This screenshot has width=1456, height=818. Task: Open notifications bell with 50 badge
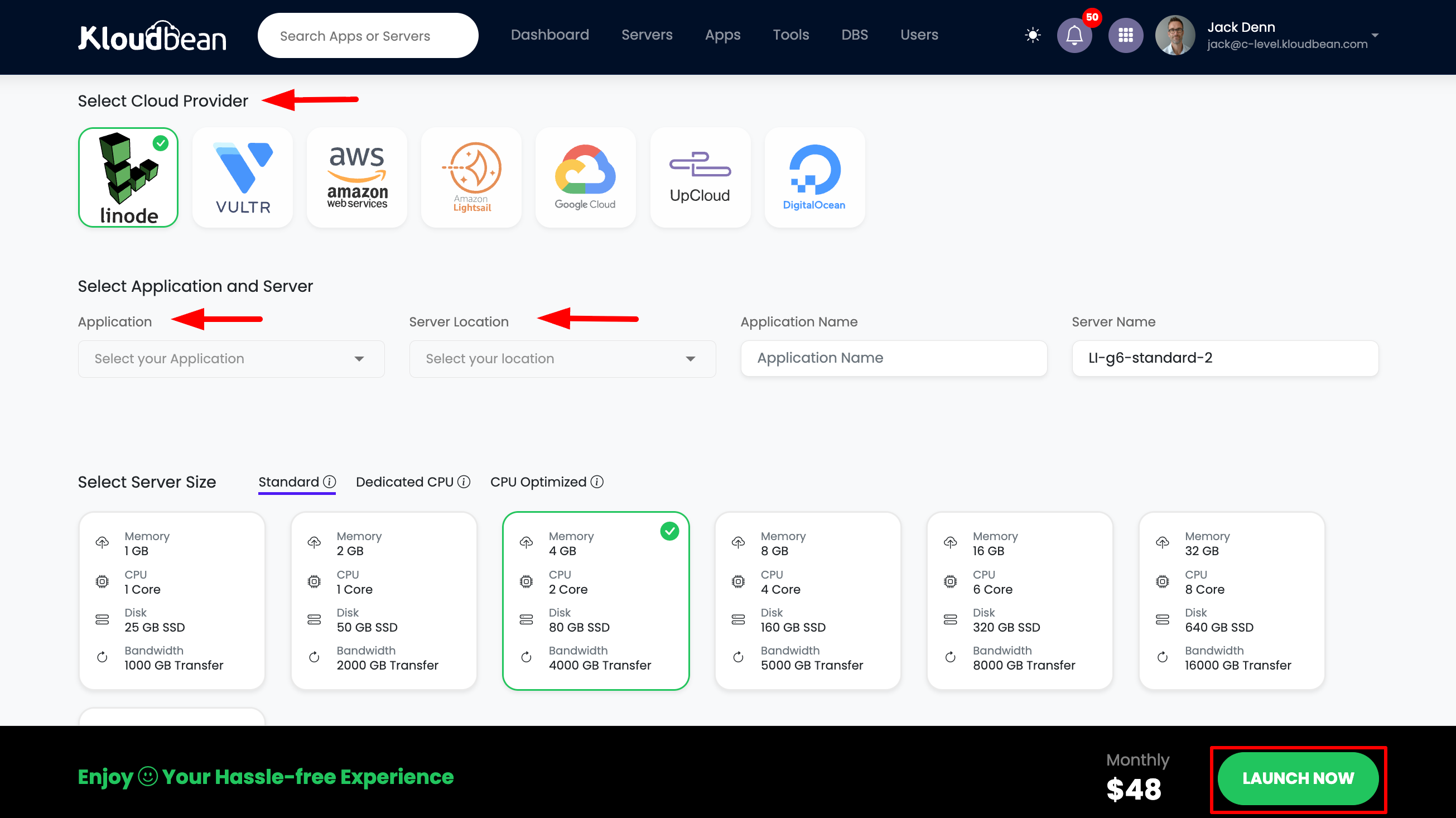point(1074,35)
